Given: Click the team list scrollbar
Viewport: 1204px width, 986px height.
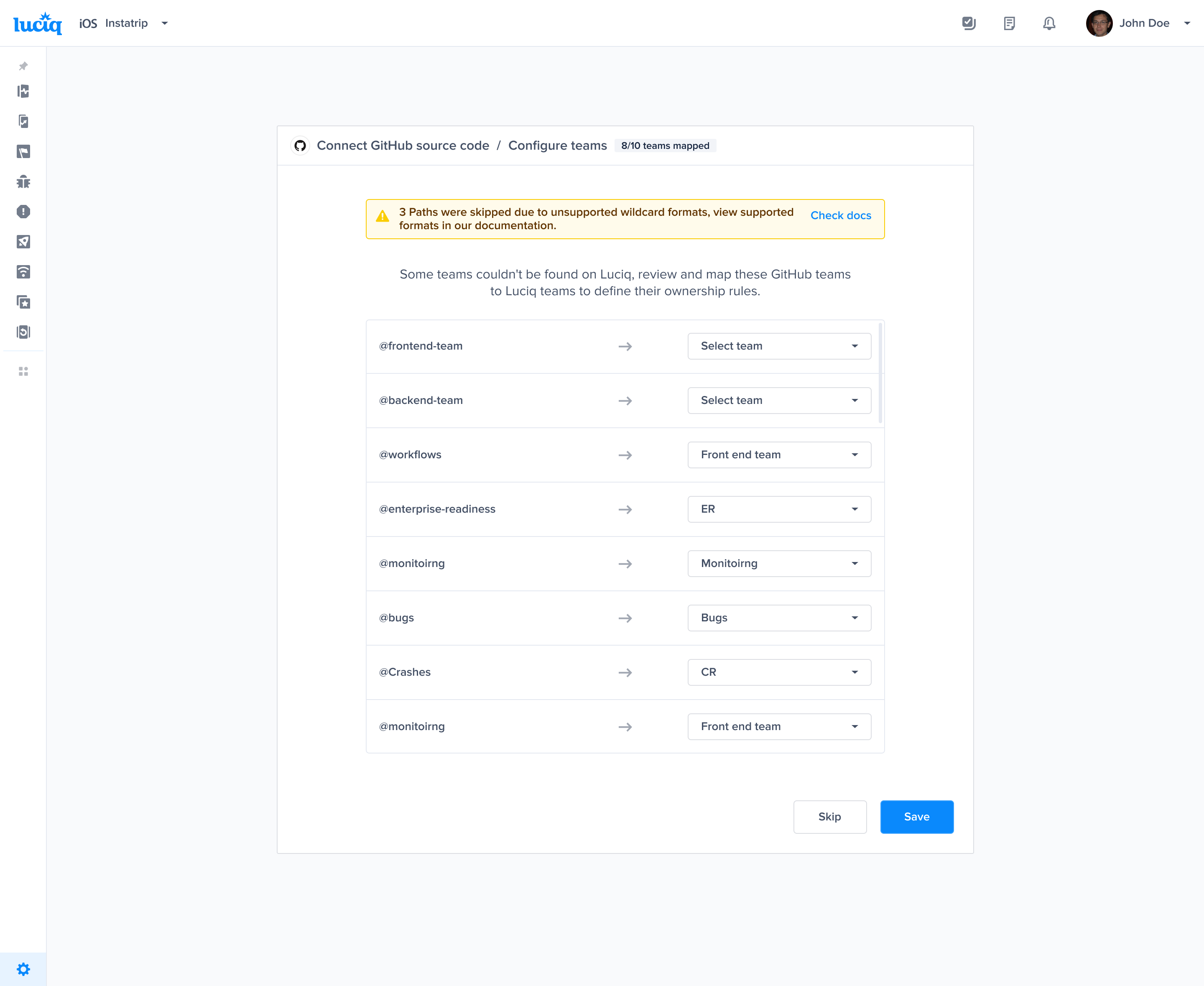Looking at the screenshot, I should (880, 373).
